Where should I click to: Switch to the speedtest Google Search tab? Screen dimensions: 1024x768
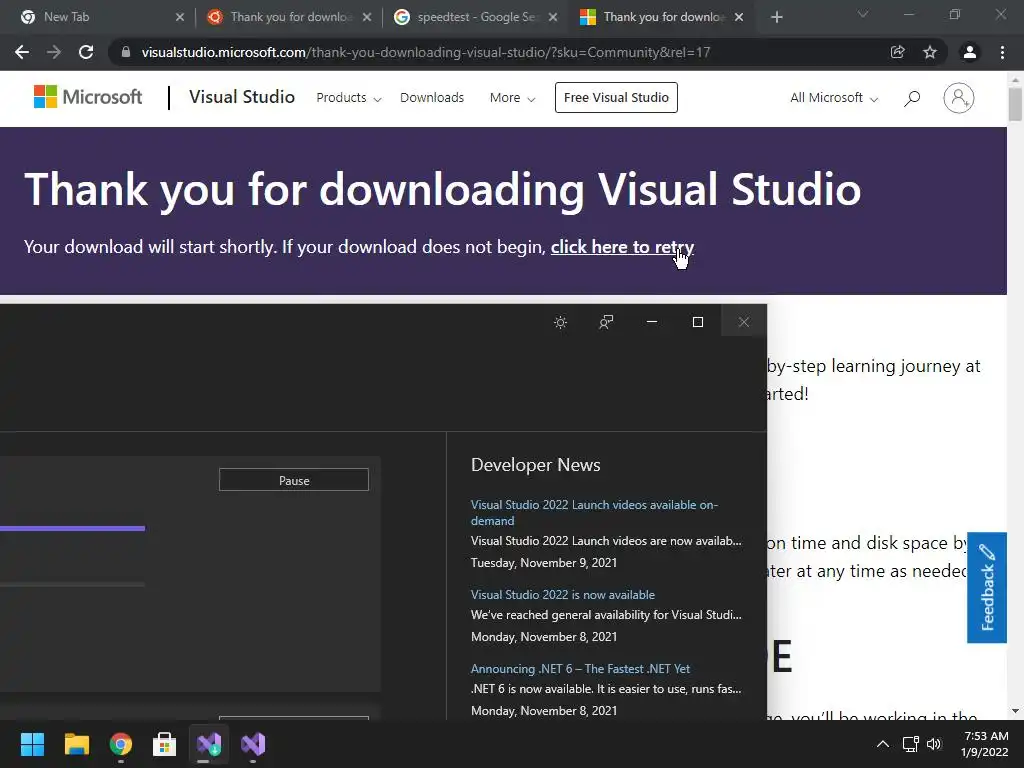(474, 17)
